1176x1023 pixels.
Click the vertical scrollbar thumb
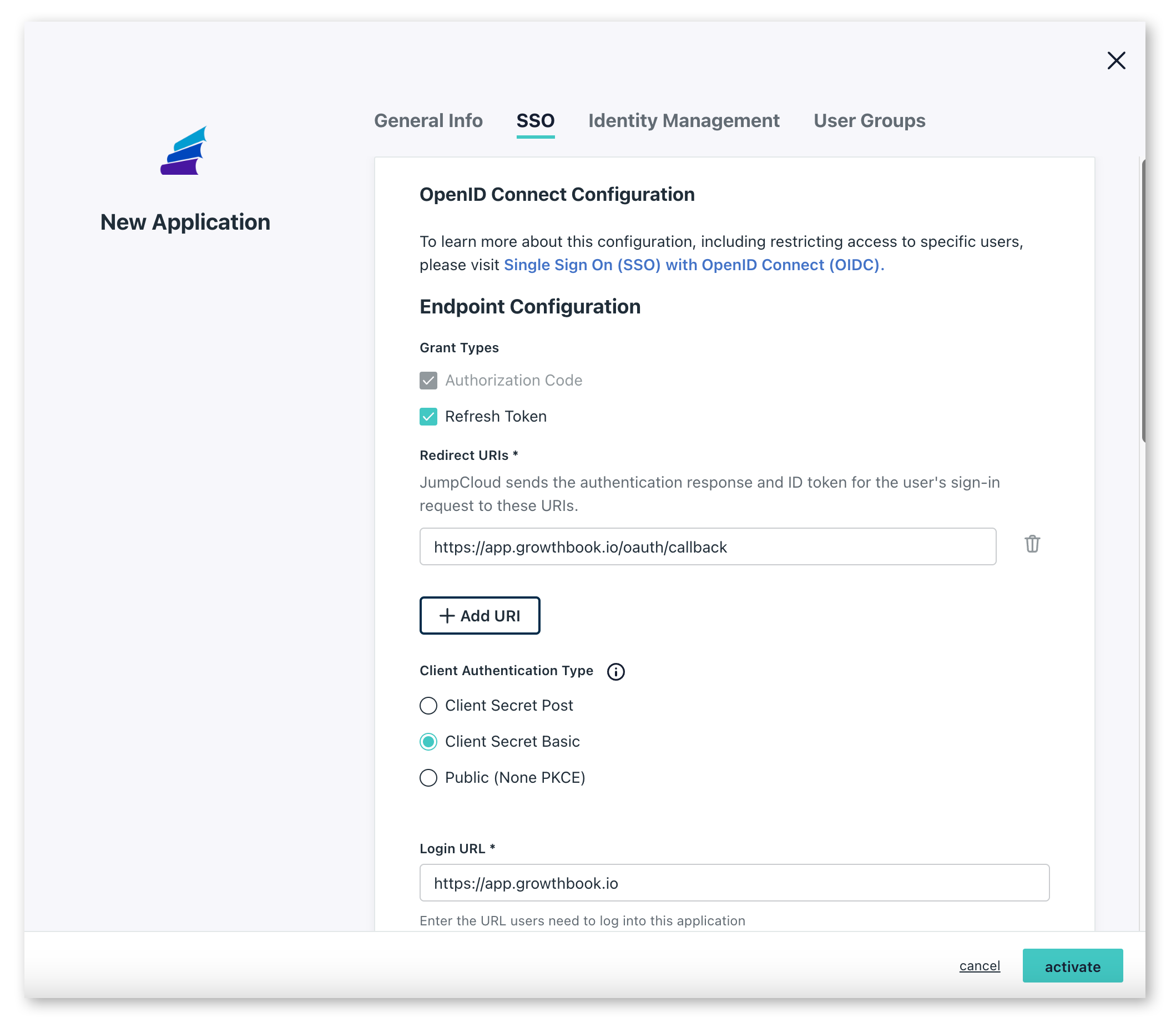(1143, 301)
